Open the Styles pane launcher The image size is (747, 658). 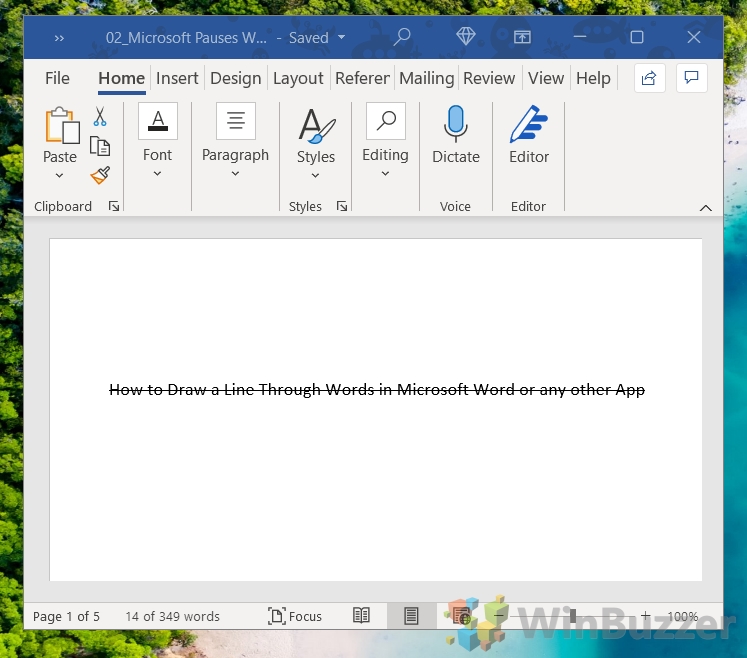[x=342, y=206]
